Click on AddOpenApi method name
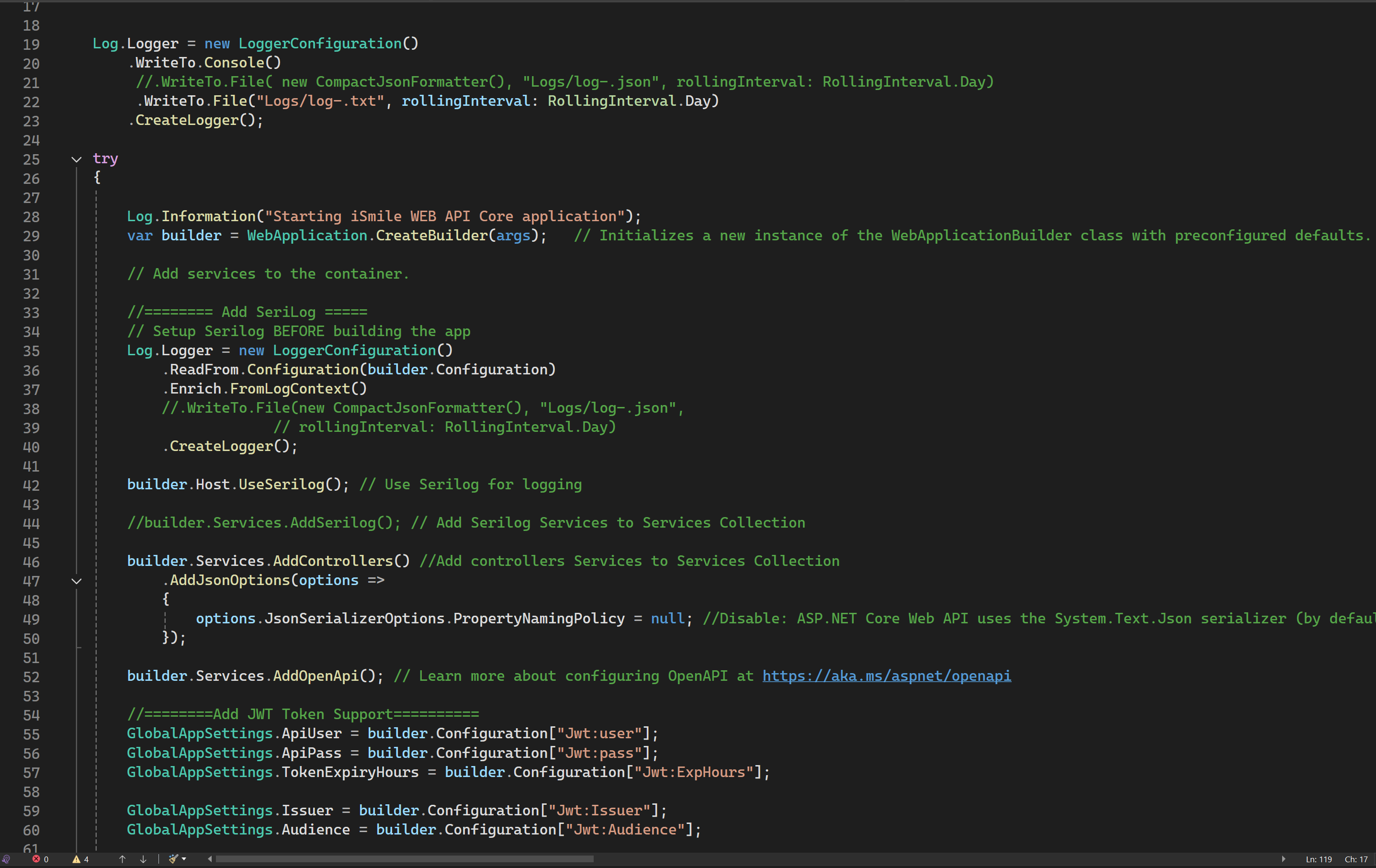This screenshot has width=1376, height=868. pyautogui.click(x=316, y=676)
